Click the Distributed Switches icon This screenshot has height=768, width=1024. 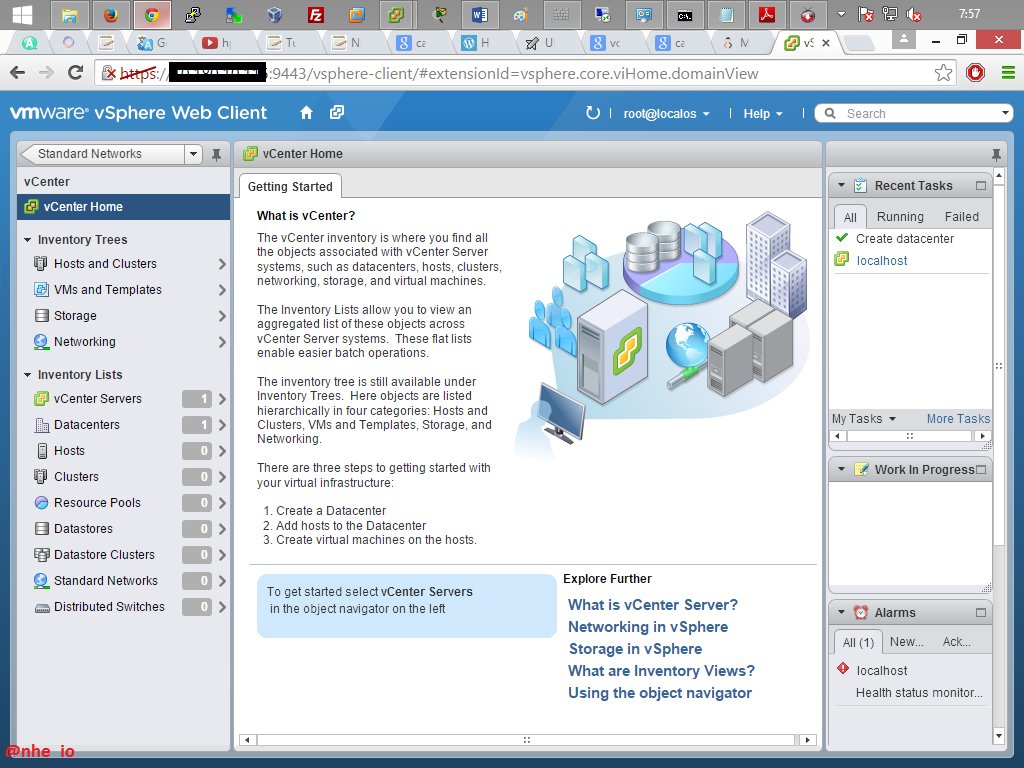(x=42, y=608)
